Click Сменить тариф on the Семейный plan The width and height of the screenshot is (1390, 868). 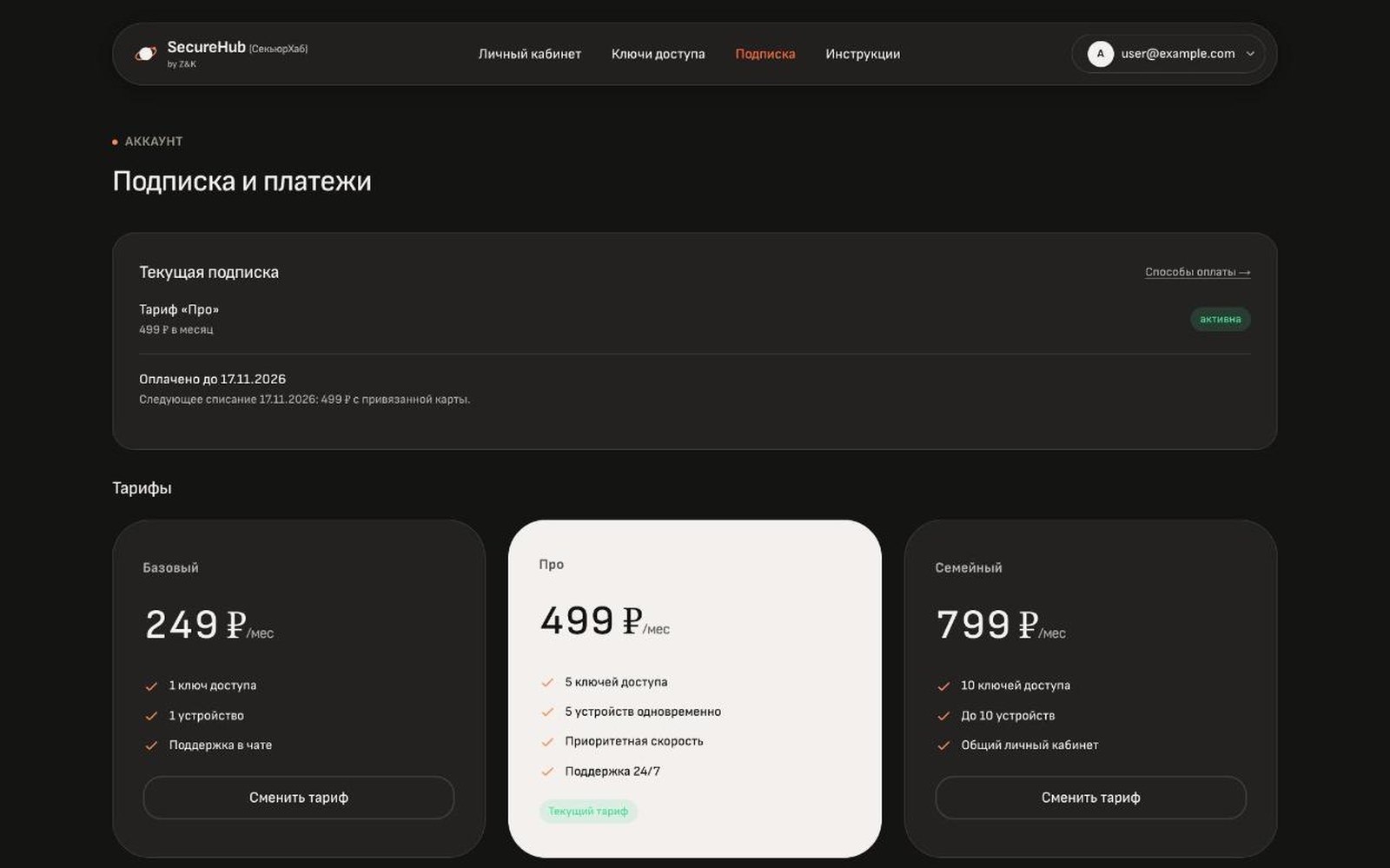[1090, 798]
